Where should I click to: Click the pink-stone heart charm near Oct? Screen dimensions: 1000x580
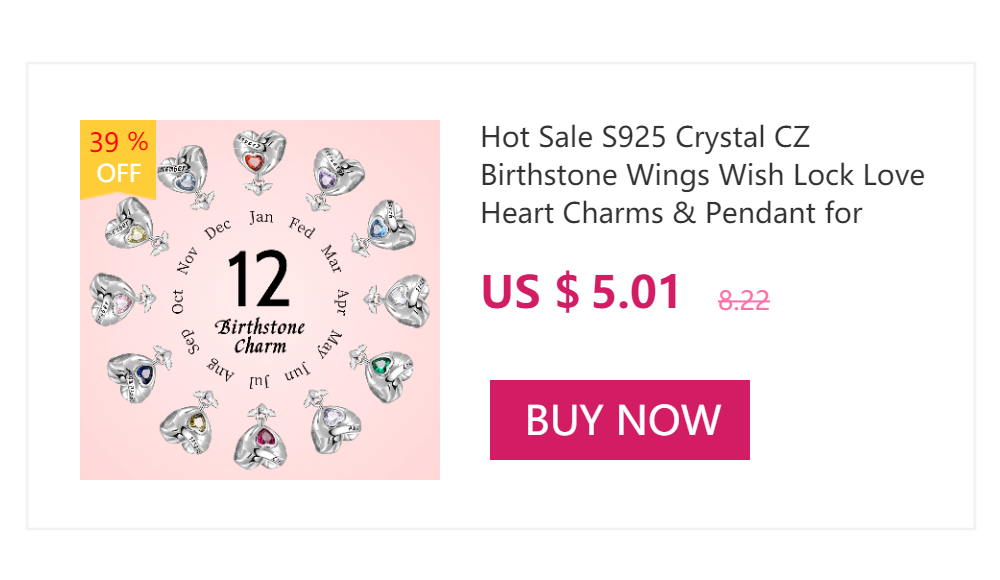[115, 297]
